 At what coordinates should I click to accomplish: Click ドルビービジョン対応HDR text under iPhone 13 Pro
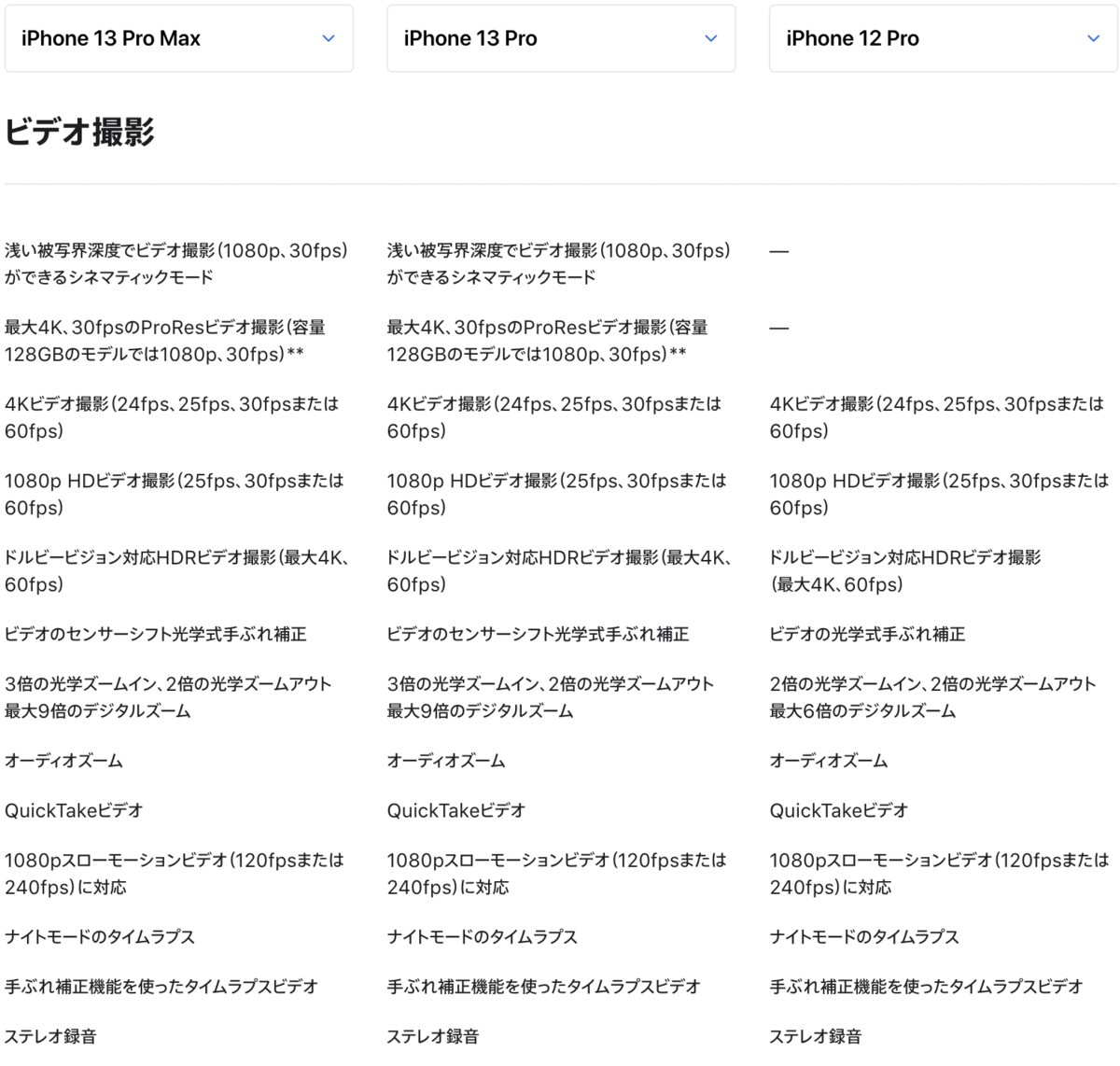click(x=560, y=570)
